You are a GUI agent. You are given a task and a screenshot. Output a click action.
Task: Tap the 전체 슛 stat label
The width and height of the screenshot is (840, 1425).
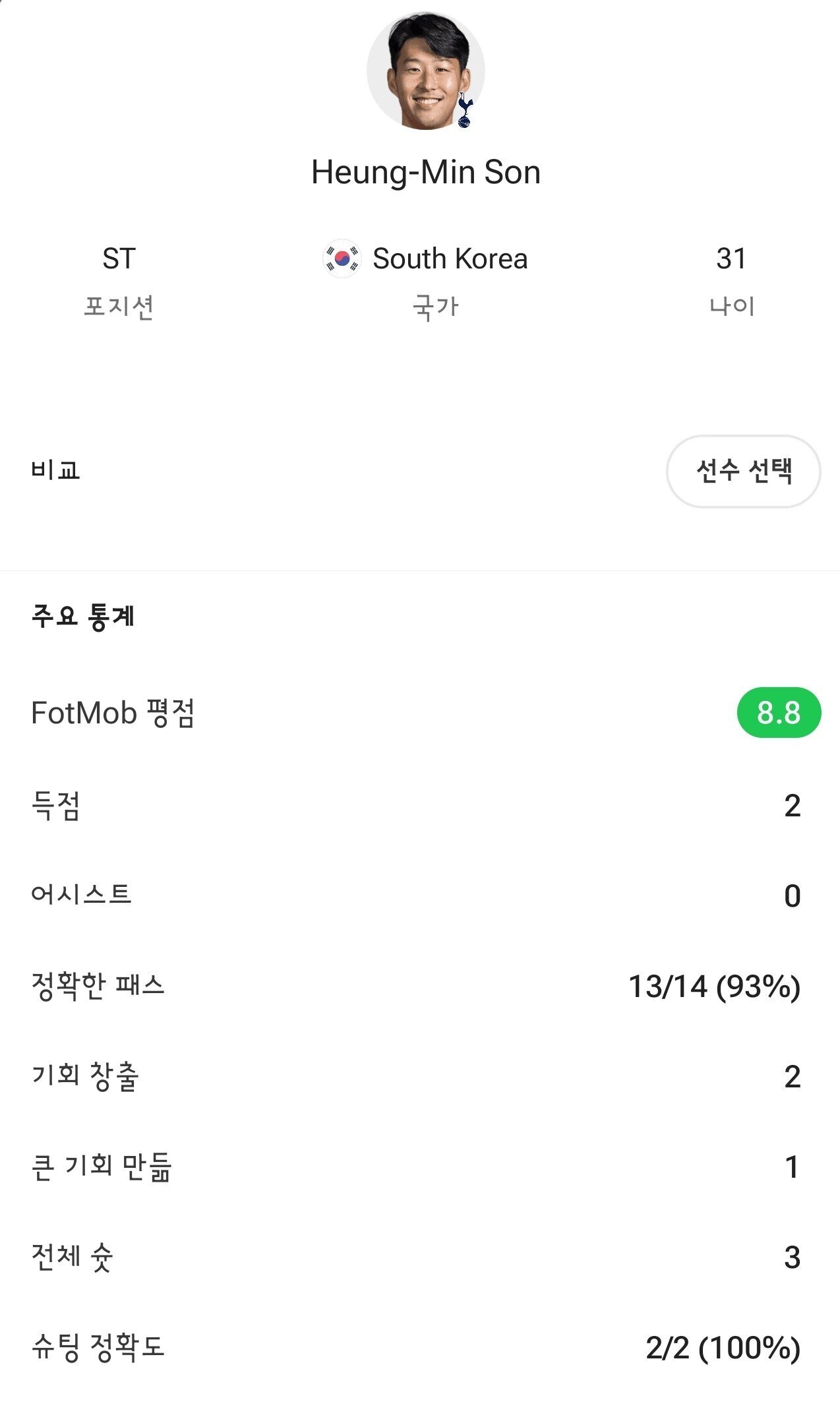click(x=72, y=1257)
